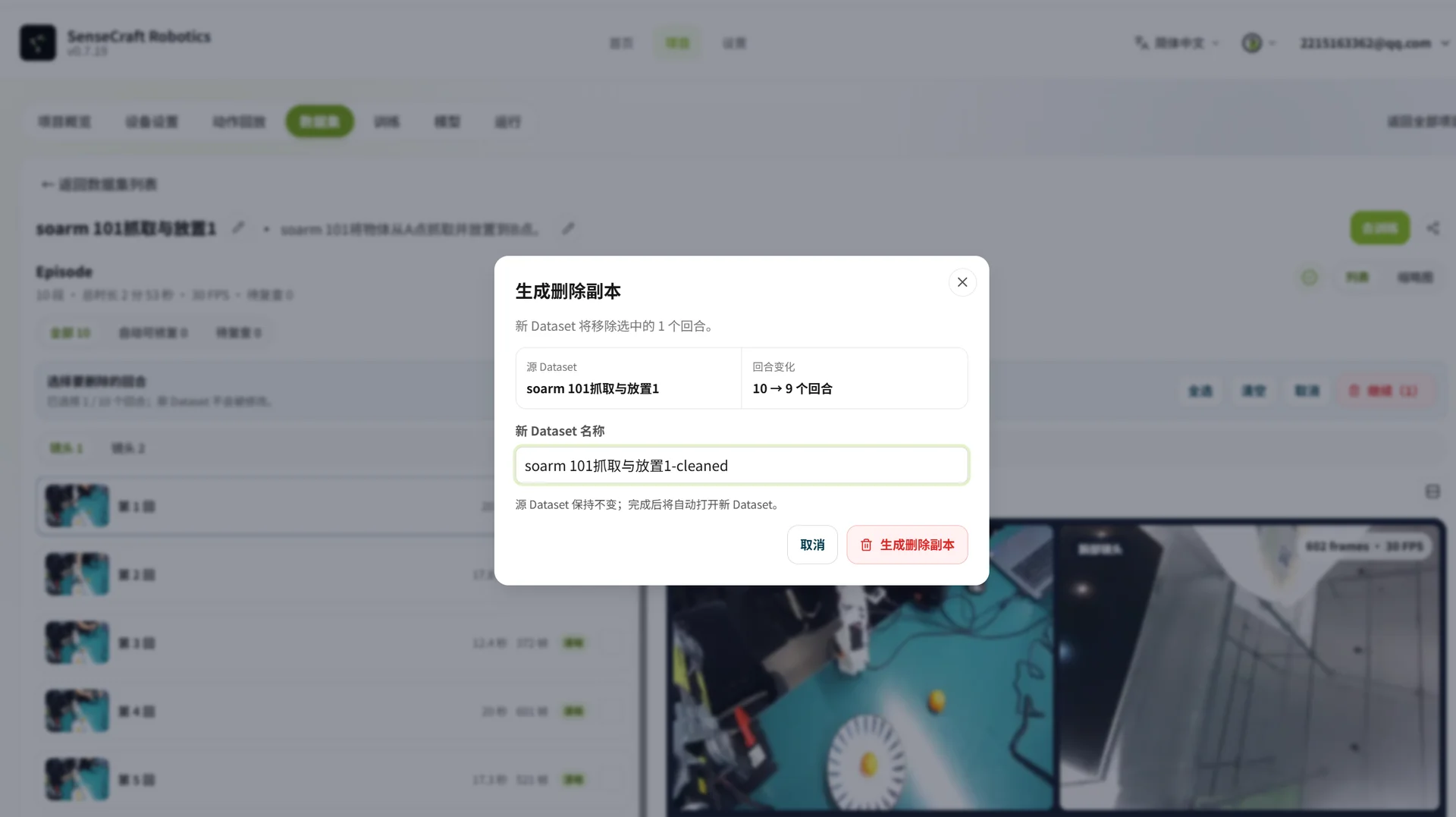Confirm with red 生成删除副本 button
1456x817 pixels.
pyautogui.click(x=907, y=545)
